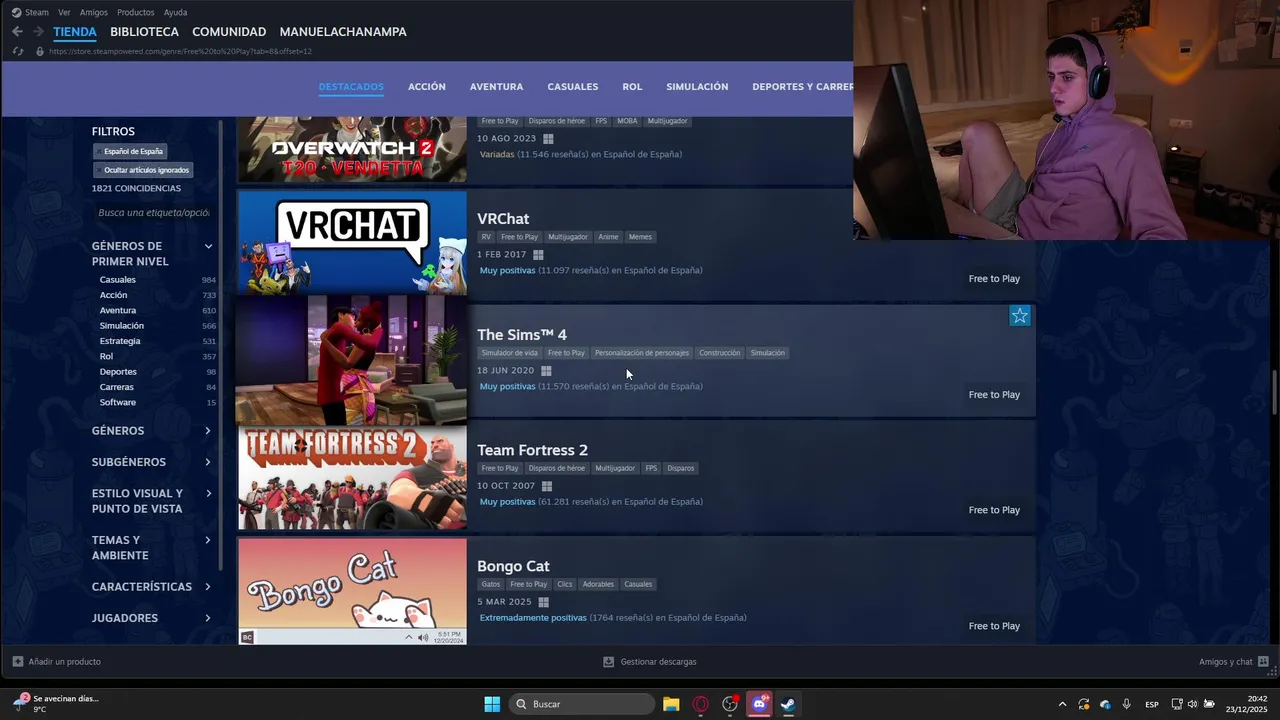Image resolution: width=1280 pixels, height=720 pixels.
Task: Open Discord from the taskbar
Action: pyautogui.click(x=759, y=704)
